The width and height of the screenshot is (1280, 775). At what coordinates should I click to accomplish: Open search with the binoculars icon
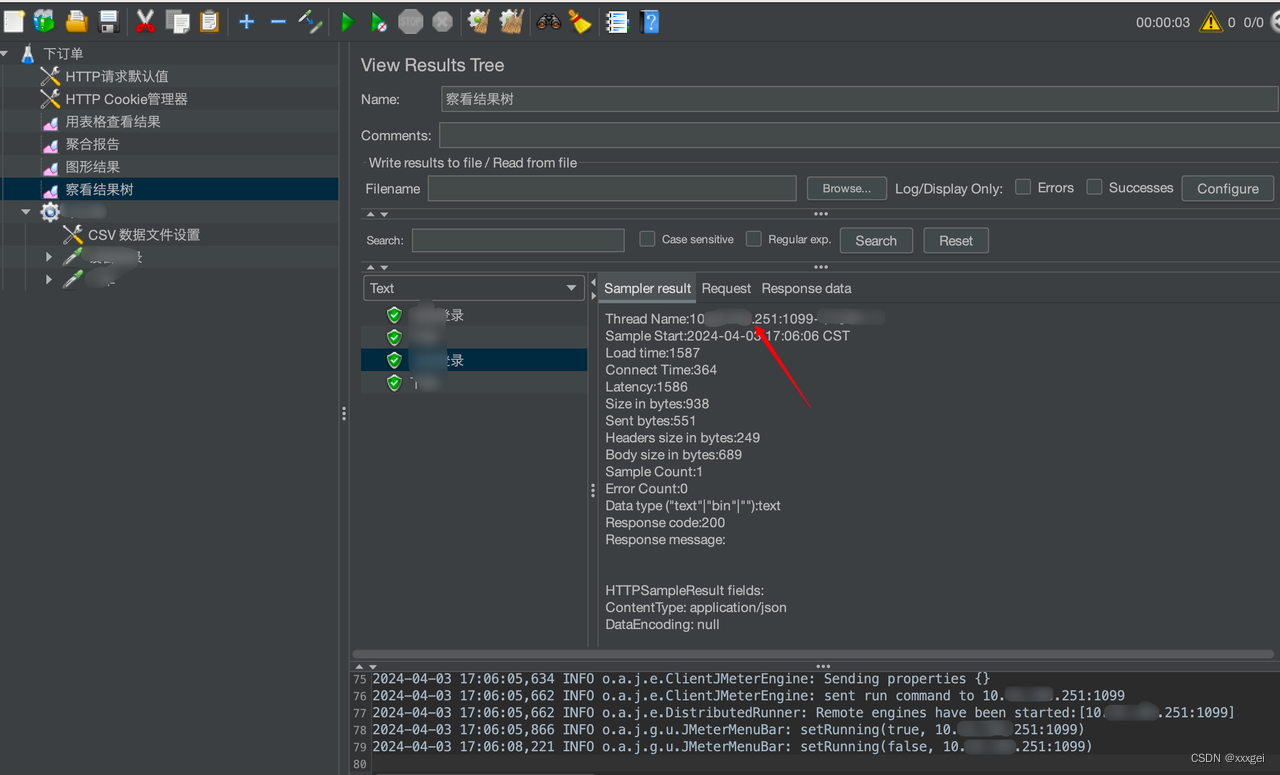pyautogui.click(x=548, y=21)
